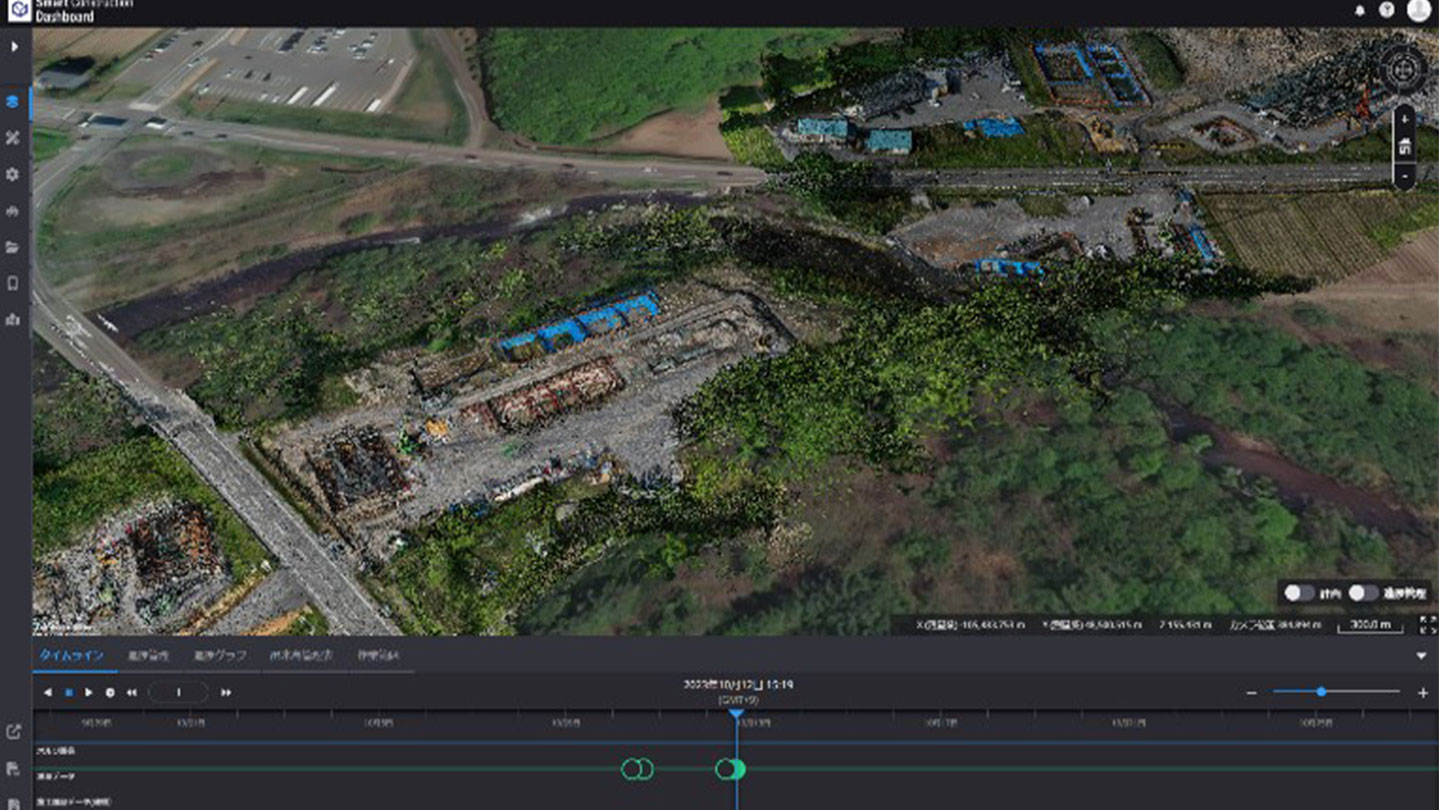Switch to the タイムライン tab
1440x810 pixels.
71,656
